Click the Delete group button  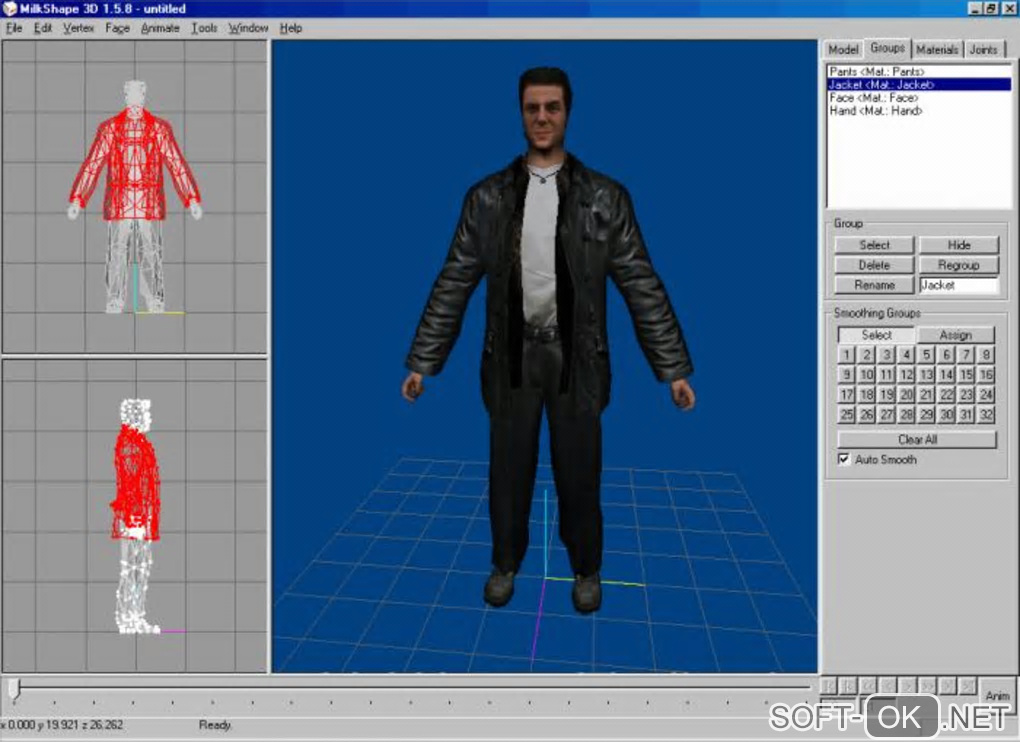point(874,265)
